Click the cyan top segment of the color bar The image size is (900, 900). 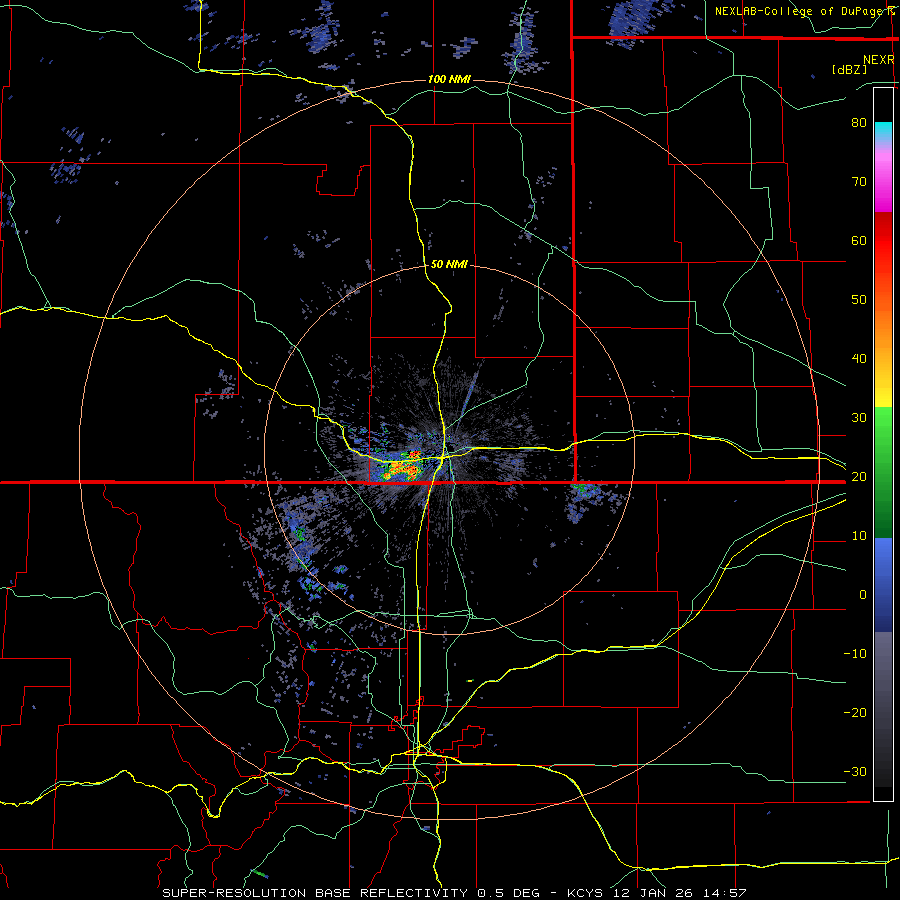(x=883, y=132)
